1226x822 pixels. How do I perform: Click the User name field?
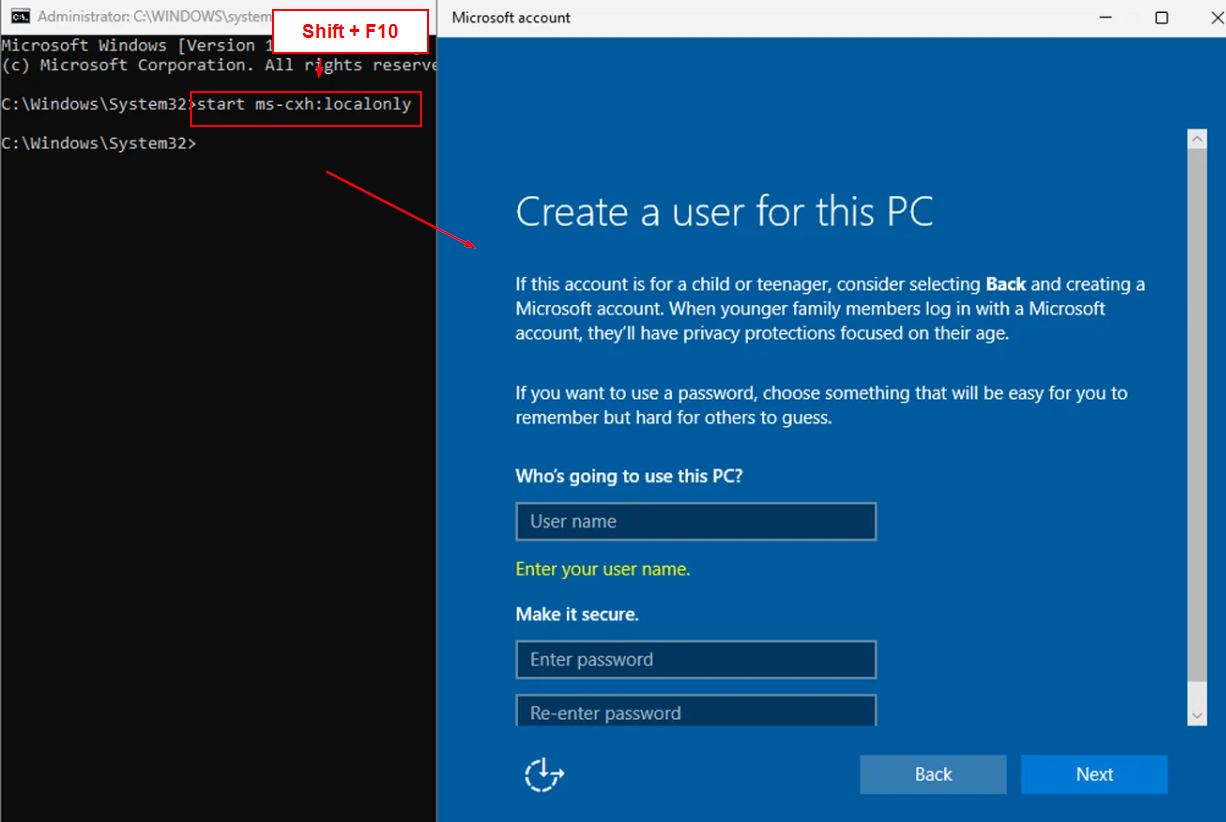coord(696,522)
